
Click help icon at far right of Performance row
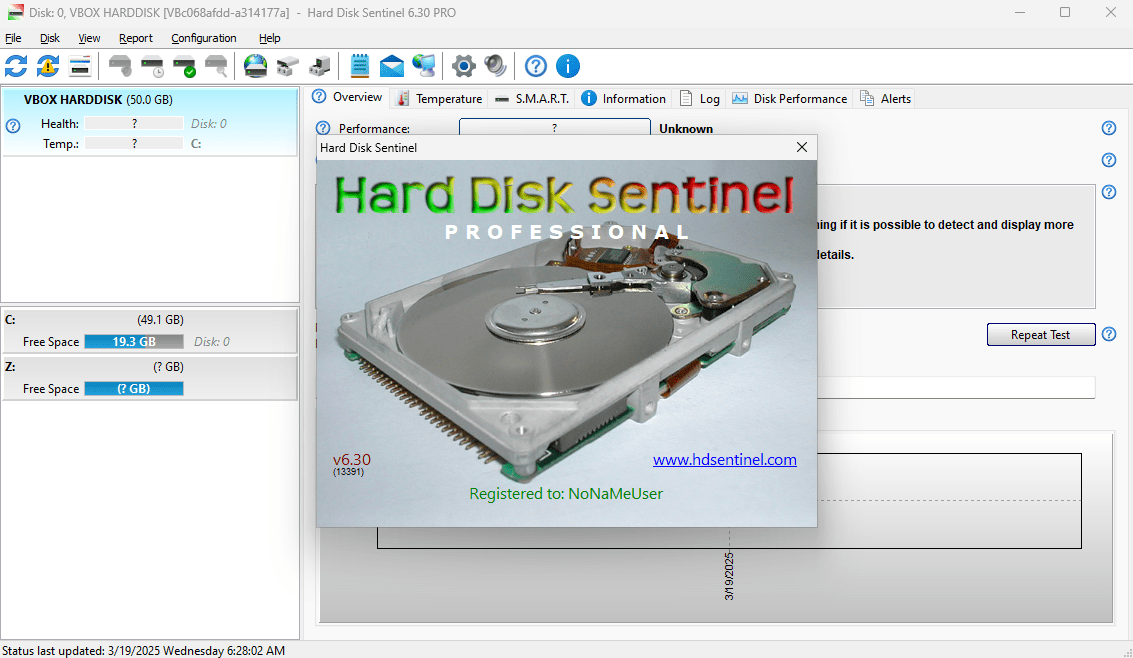tap(1108, 128)
